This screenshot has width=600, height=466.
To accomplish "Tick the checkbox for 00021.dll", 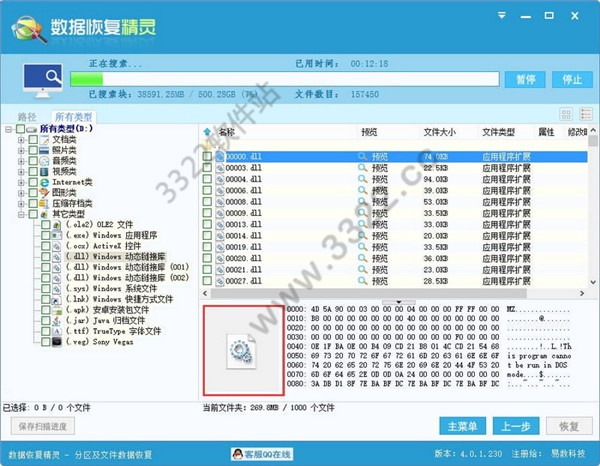I will tap(207, 269).
